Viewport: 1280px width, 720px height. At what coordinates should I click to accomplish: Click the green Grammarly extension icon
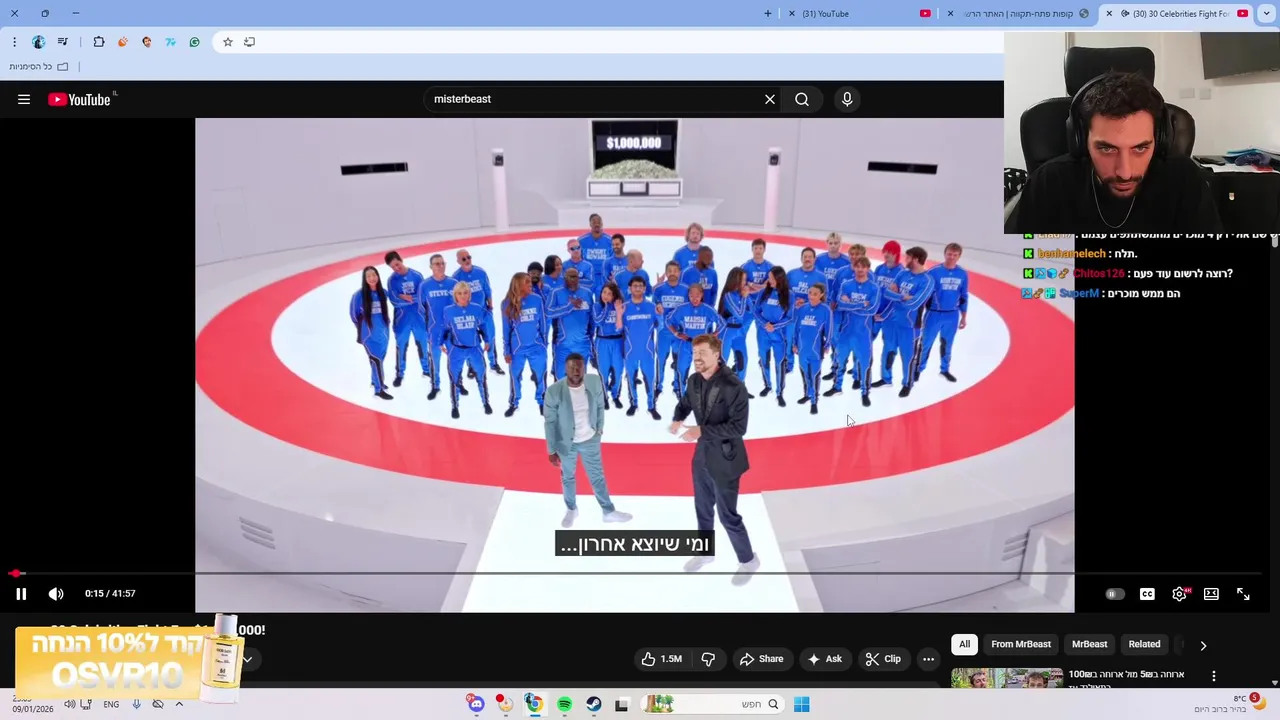[x=194, y=42]
